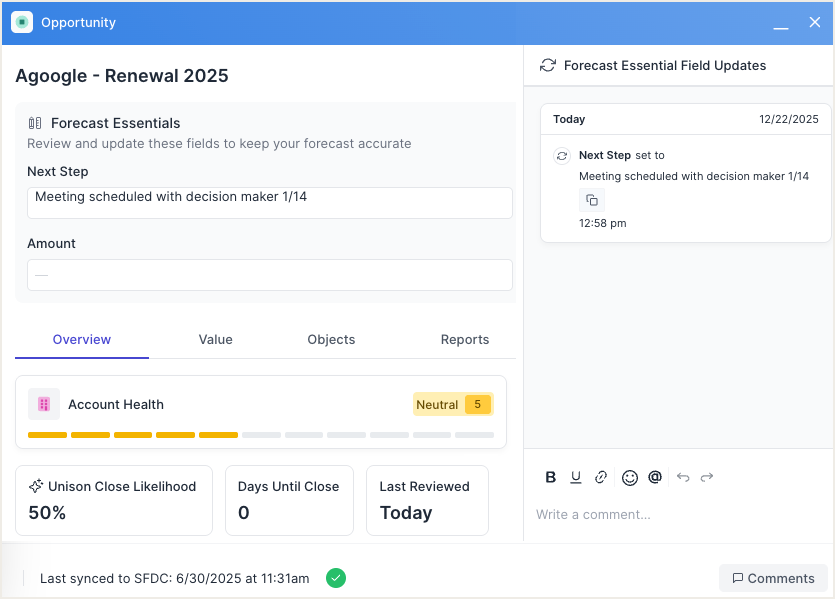Toggle underline formatting in comment editor

(x=576, y=478)
